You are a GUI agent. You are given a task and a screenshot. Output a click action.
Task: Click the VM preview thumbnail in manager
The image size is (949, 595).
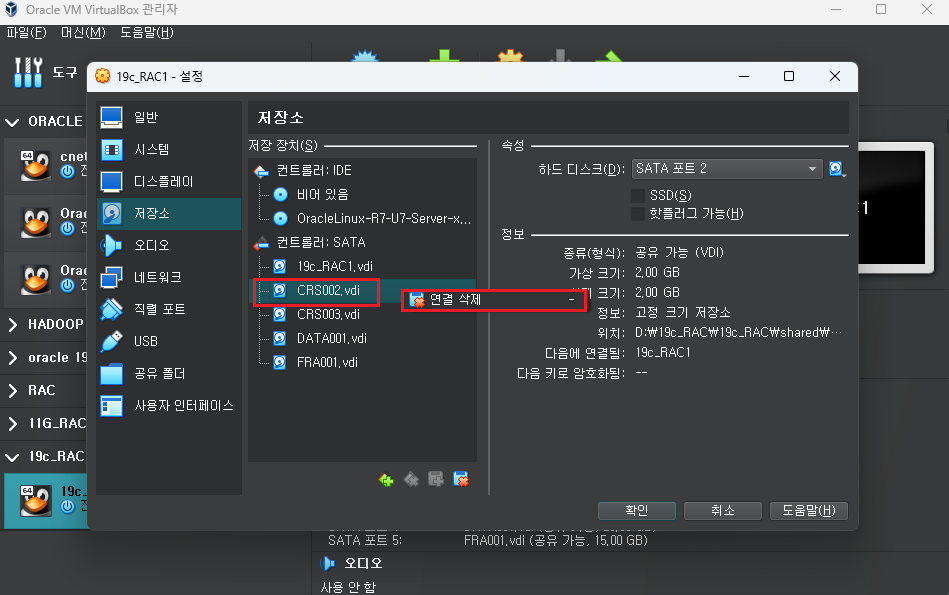(x=896, y=208)
